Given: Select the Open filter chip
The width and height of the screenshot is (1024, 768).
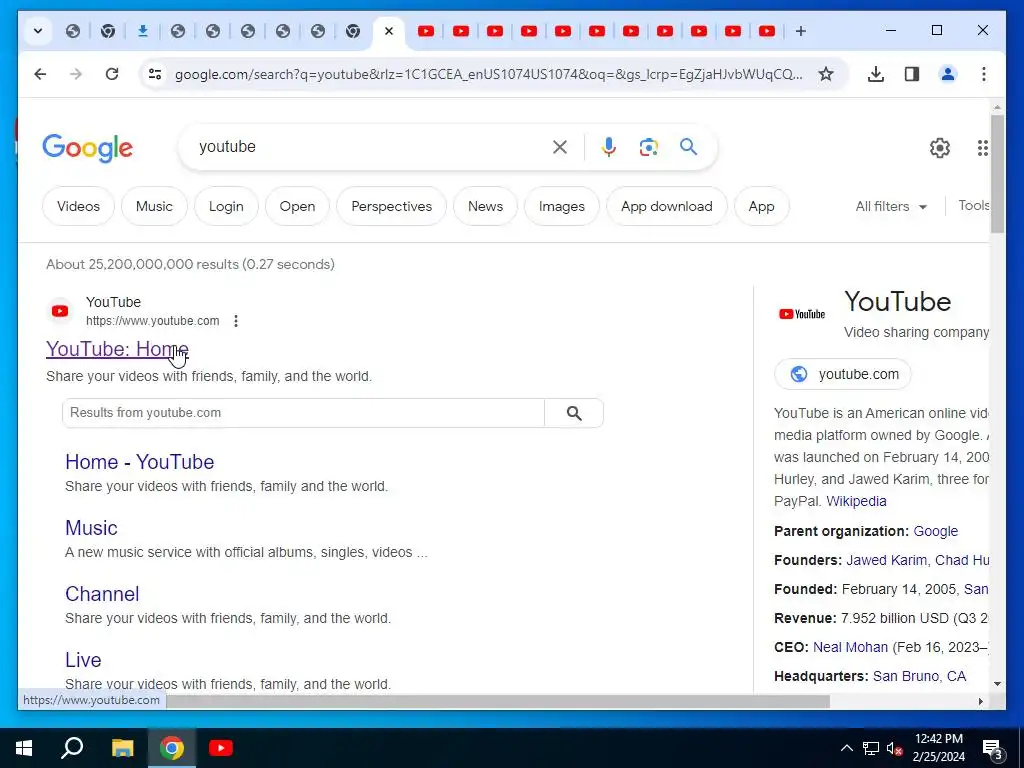Looking at the screenshot, I should (297, 206).
